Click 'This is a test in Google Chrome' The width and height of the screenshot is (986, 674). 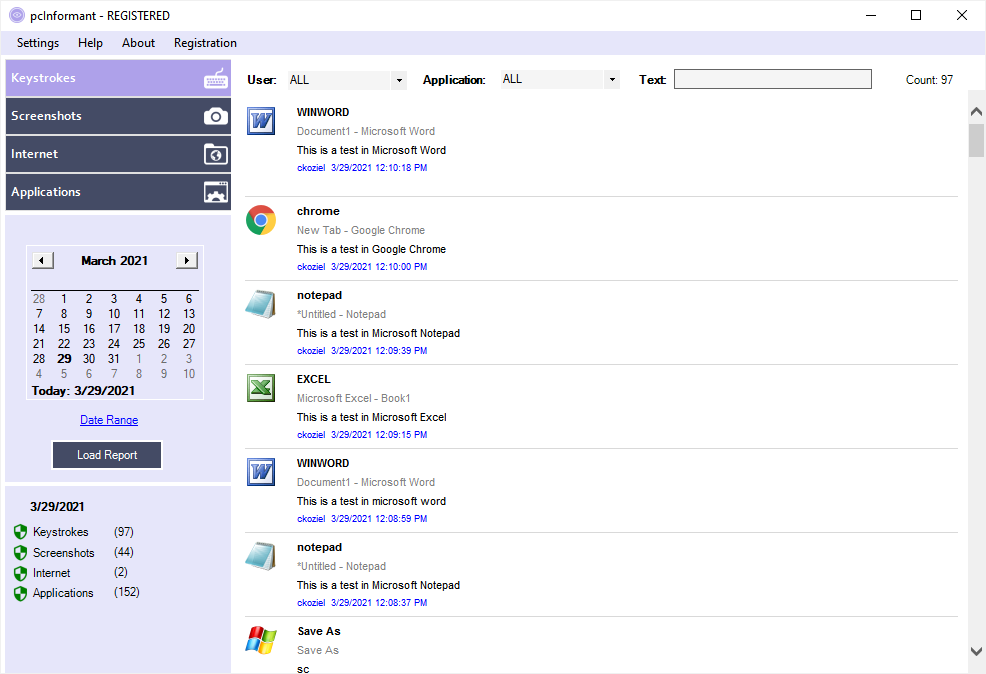[x=371, y=250]
